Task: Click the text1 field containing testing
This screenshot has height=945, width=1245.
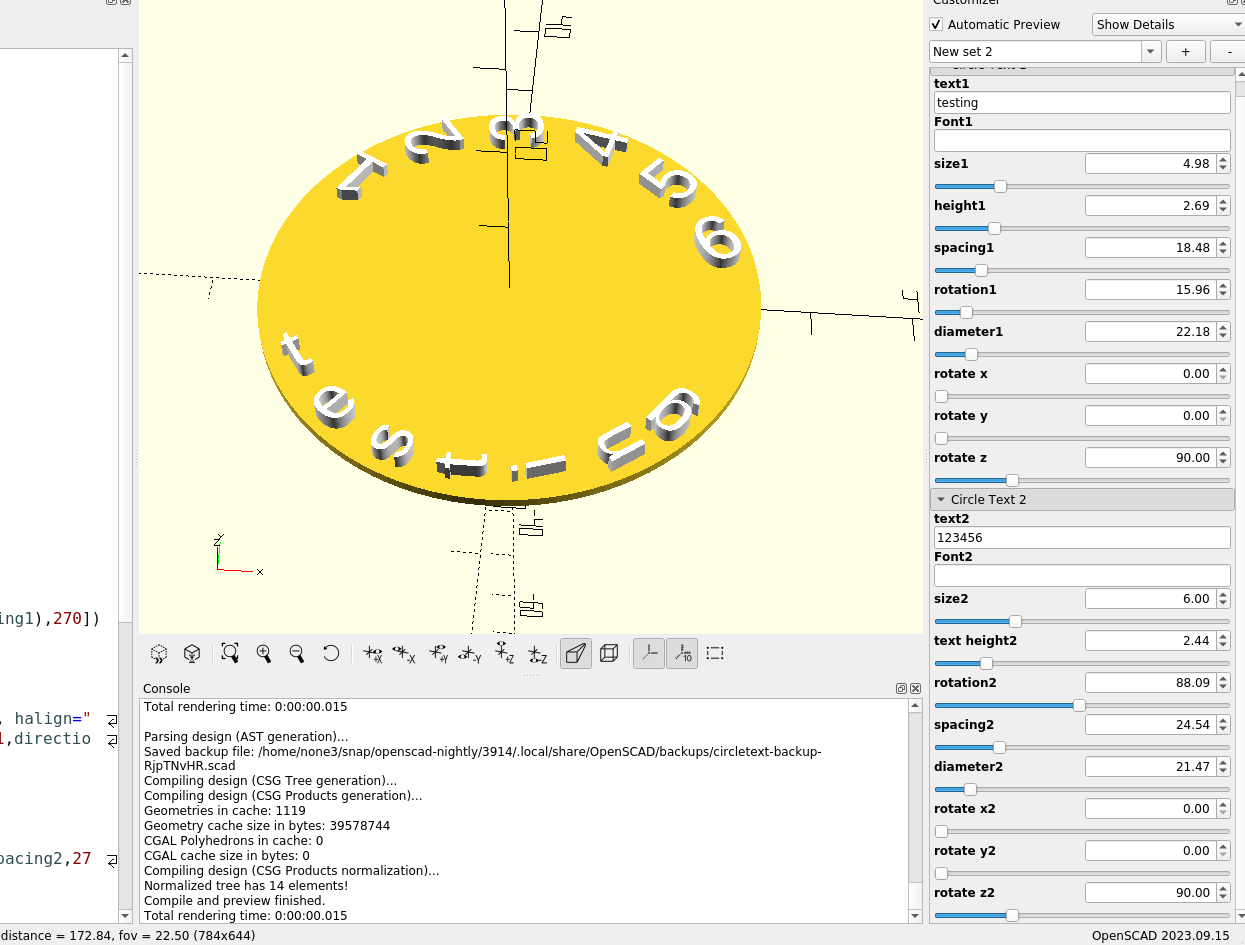Action: pyautogui.click(x=1082, y=102)
